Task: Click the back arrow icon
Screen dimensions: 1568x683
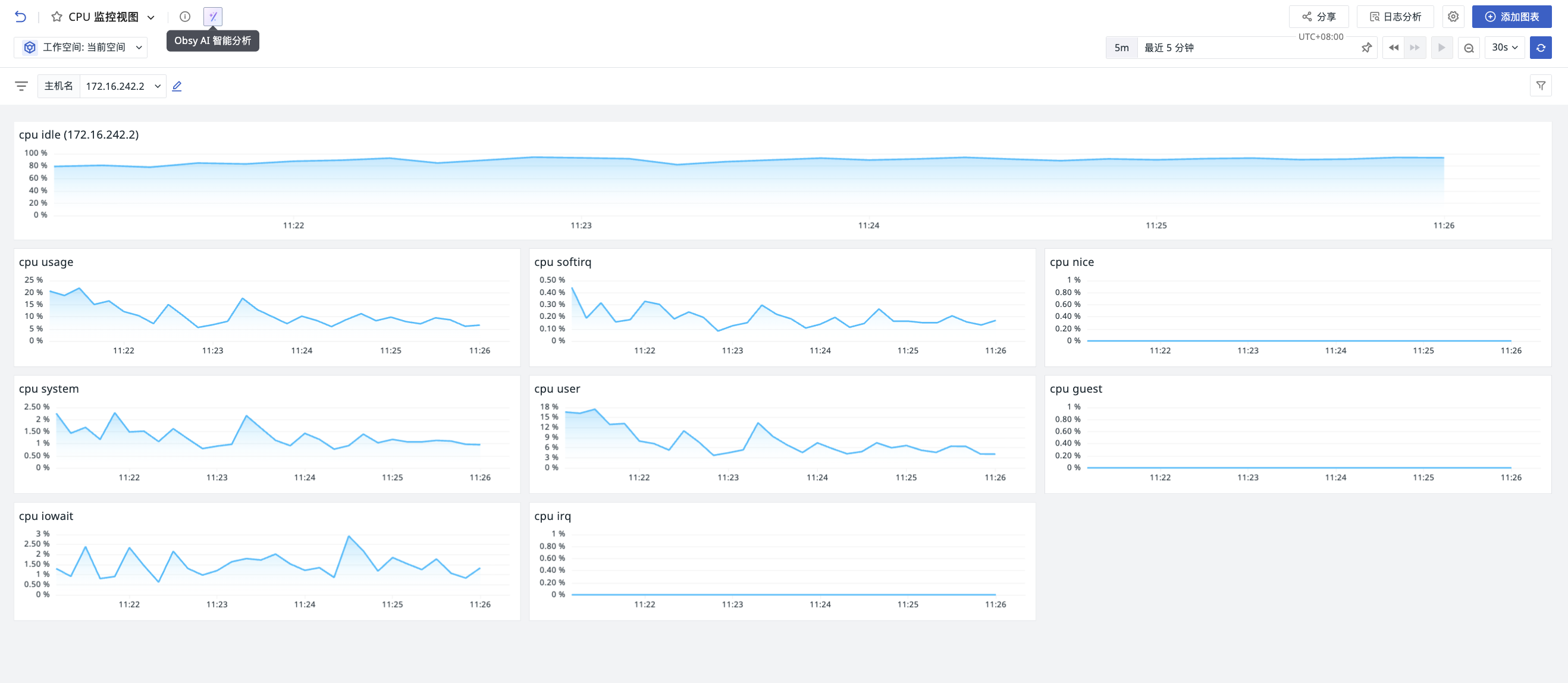Action: click(21, 17)
